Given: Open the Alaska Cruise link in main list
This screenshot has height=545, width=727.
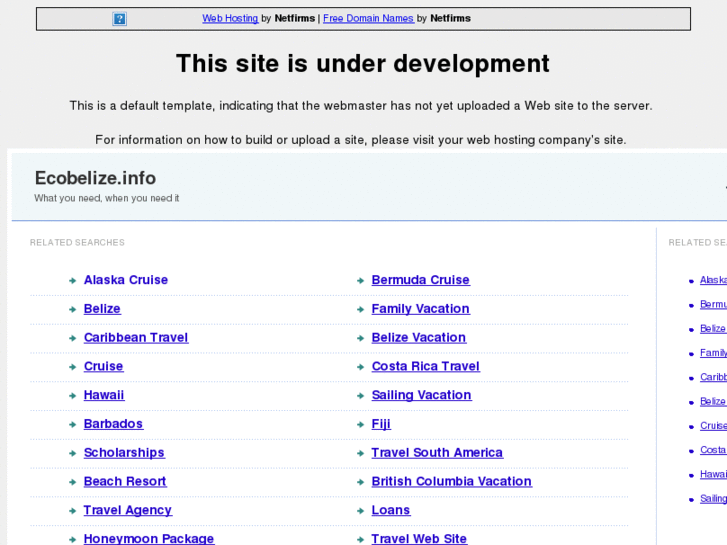Looking at the screenshot, I should (126, 280).
